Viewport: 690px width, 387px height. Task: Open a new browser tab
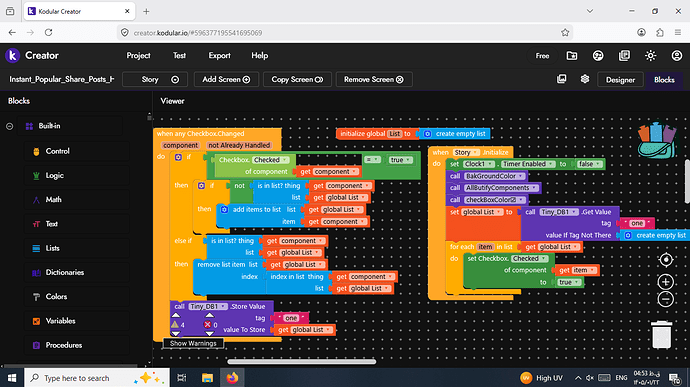click(146, 11)
